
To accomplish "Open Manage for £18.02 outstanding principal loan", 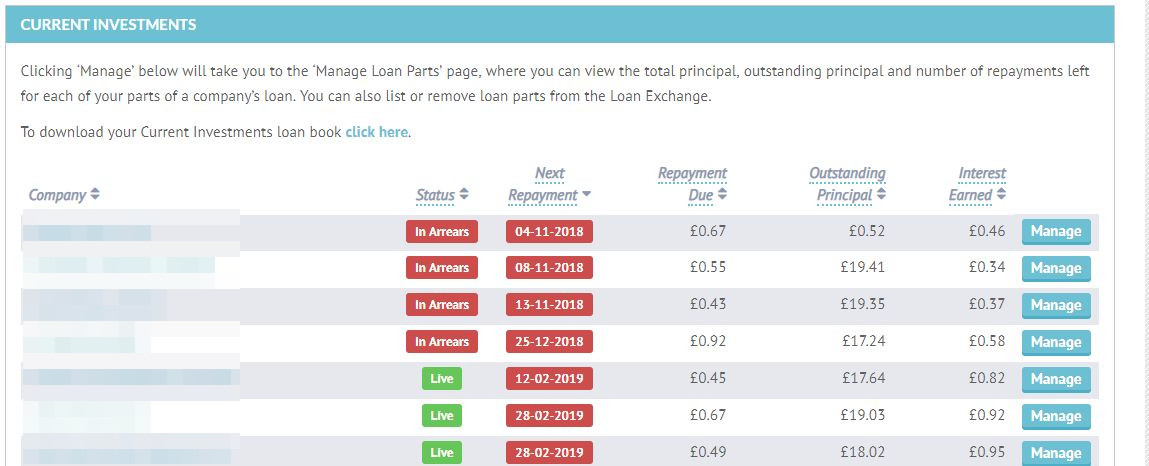I will pos(1056,453).
